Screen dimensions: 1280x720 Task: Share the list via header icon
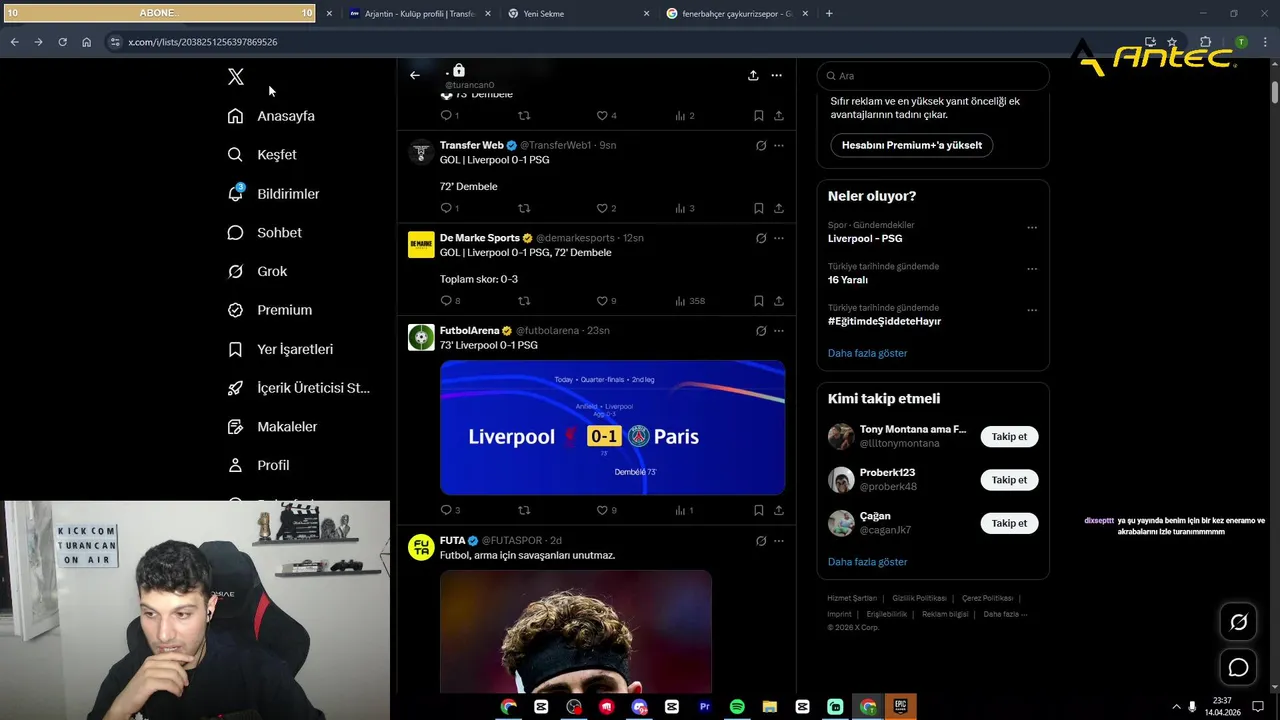pos(753,75)
